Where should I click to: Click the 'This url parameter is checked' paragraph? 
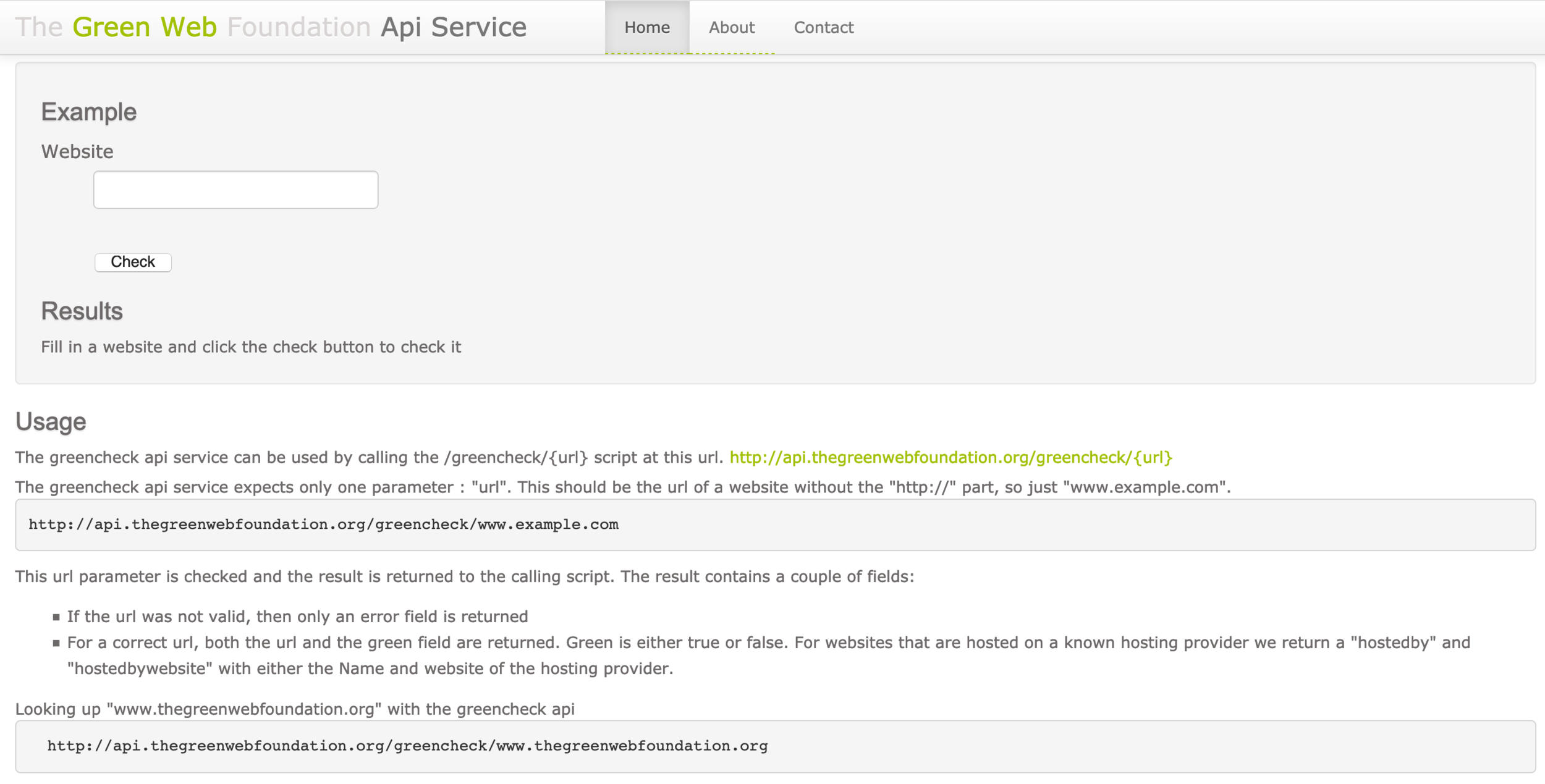464,577
